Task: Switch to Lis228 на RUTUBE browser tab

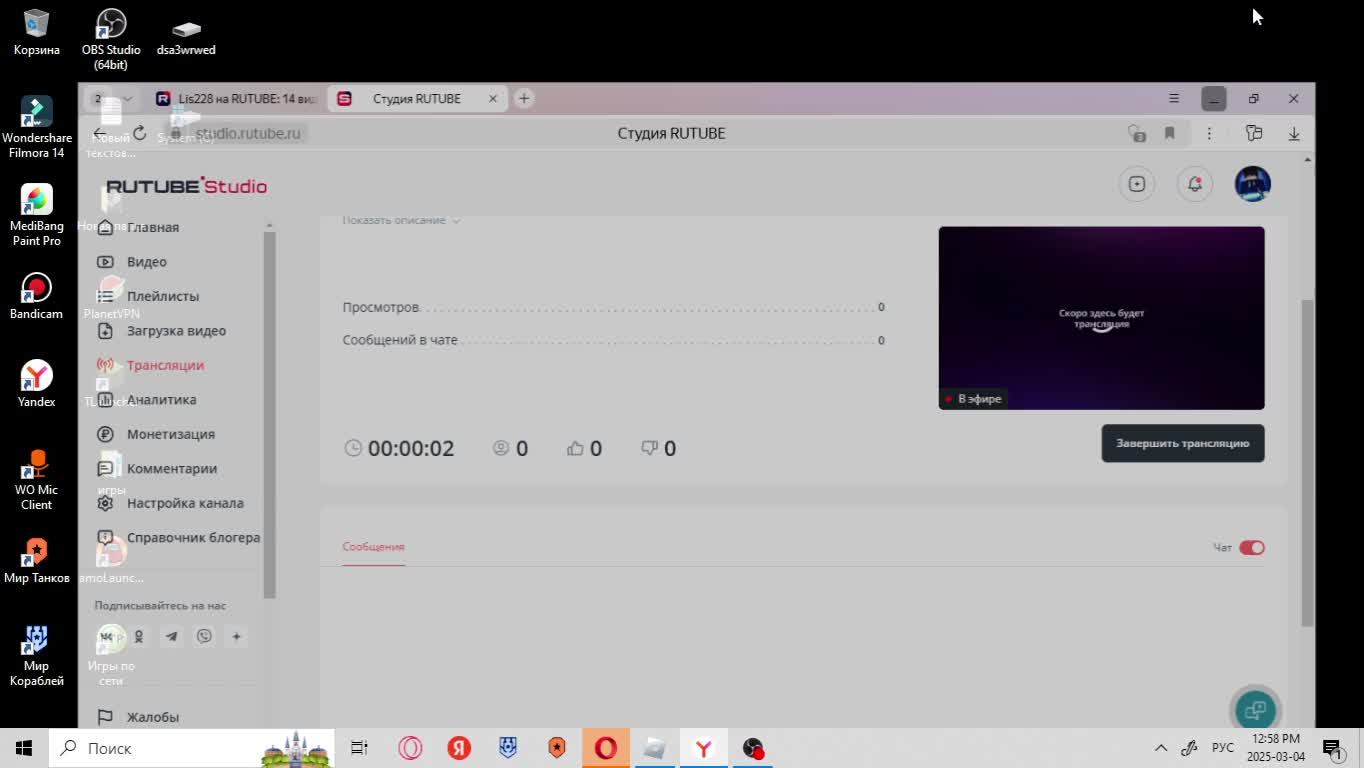Action: coord(236,99)
